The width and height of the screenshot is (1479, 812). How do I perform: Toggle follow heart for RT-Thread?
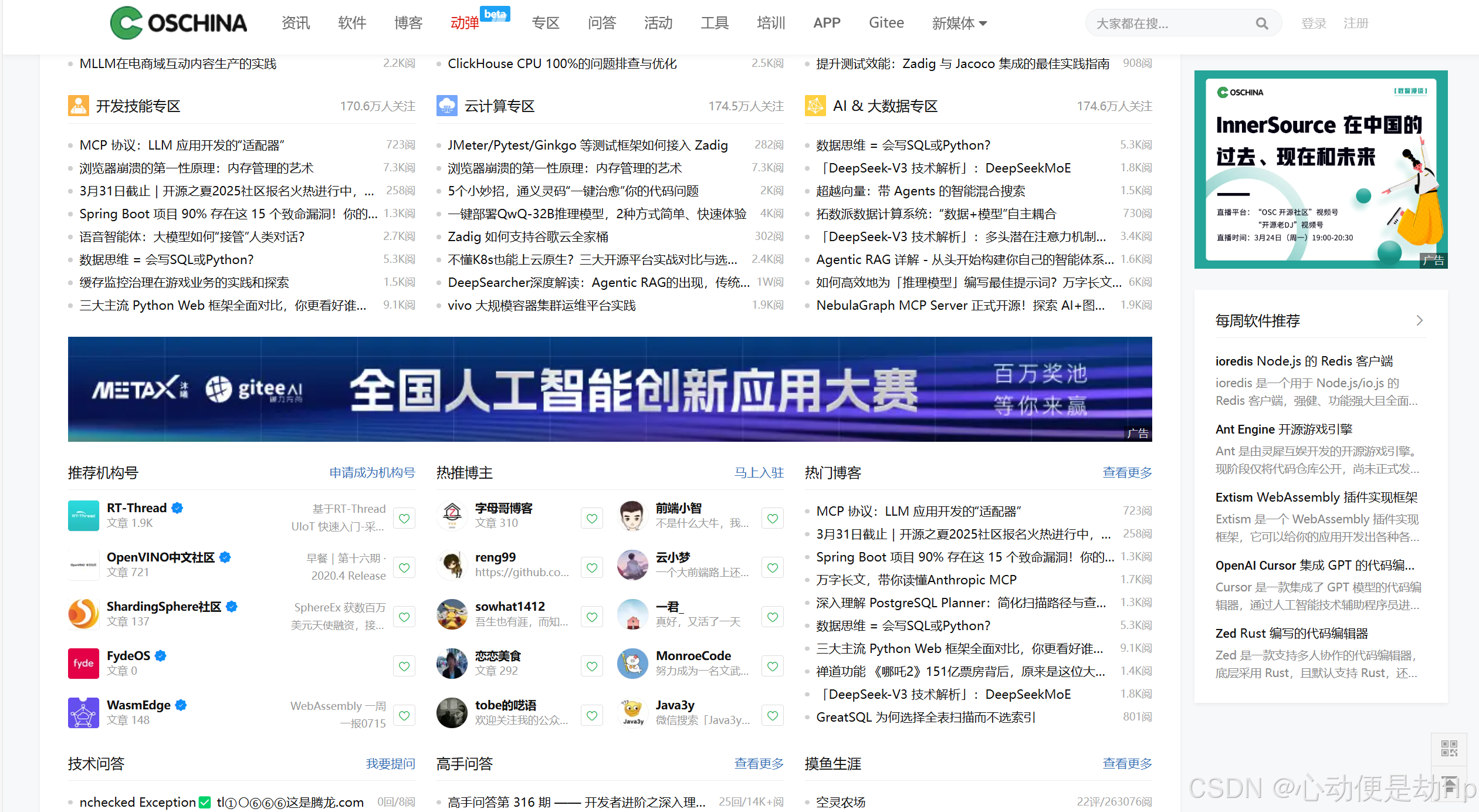404,518
